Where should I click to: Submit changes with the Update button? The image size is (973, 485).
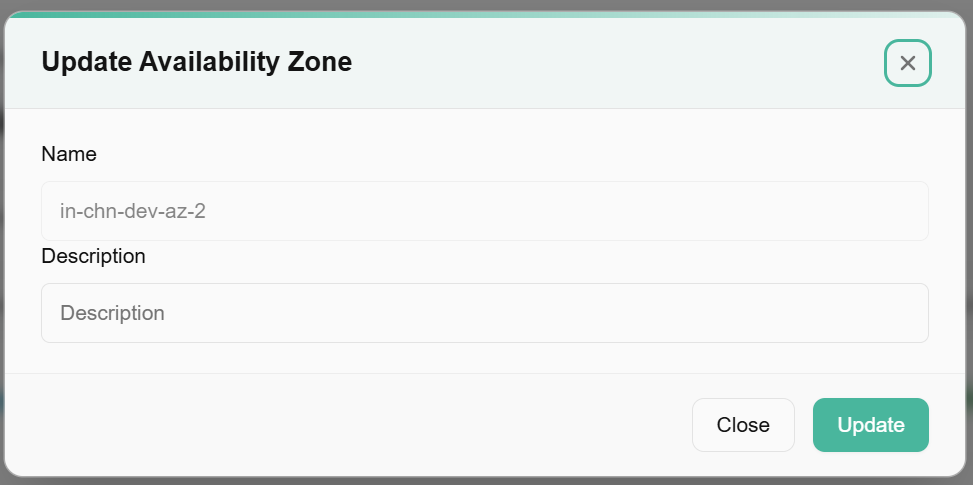click(x=870, y=425)
